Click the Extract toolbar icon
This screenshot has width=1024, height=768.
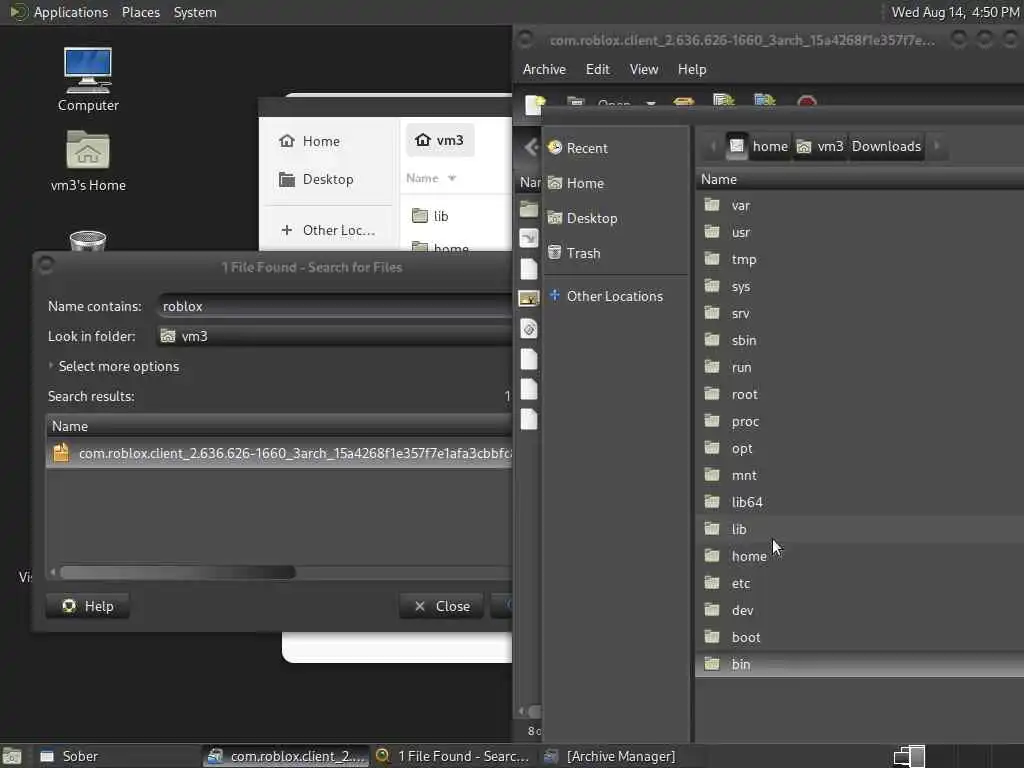(x=683, y=101)
